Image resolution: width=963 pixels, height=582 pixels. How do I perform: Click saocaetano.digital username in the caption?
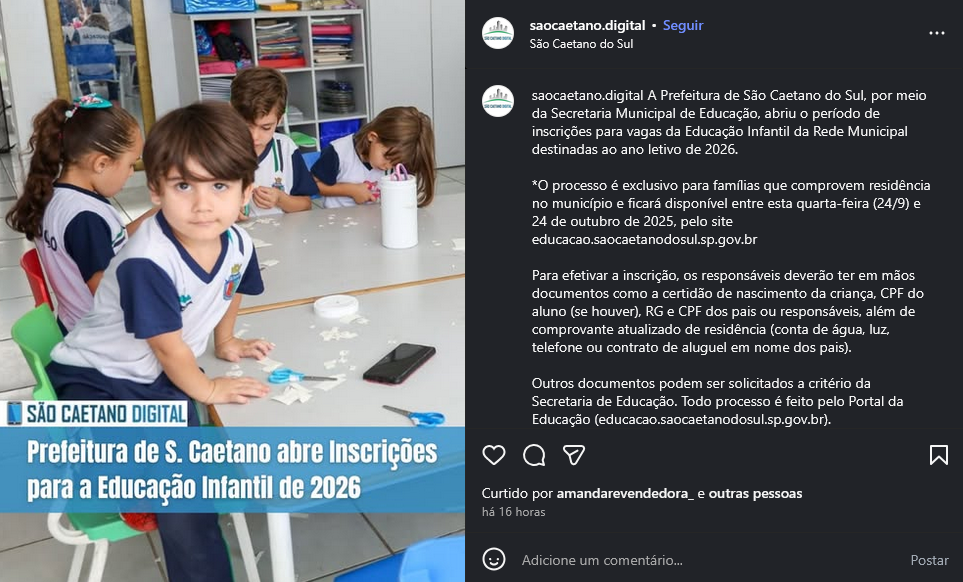pos(587,95)
